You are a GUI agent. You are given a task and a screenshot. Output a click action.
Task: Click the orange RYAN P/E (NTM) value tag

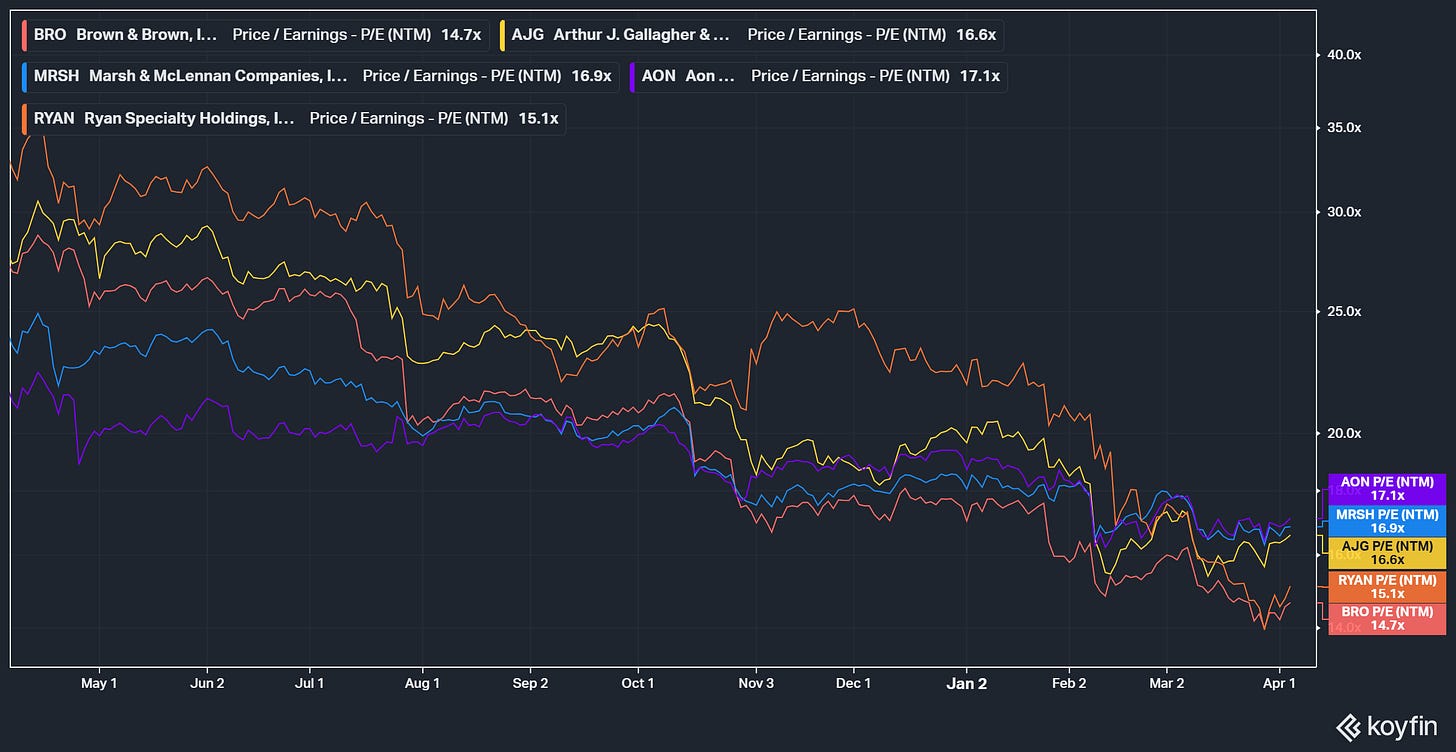coord(1386,586)
